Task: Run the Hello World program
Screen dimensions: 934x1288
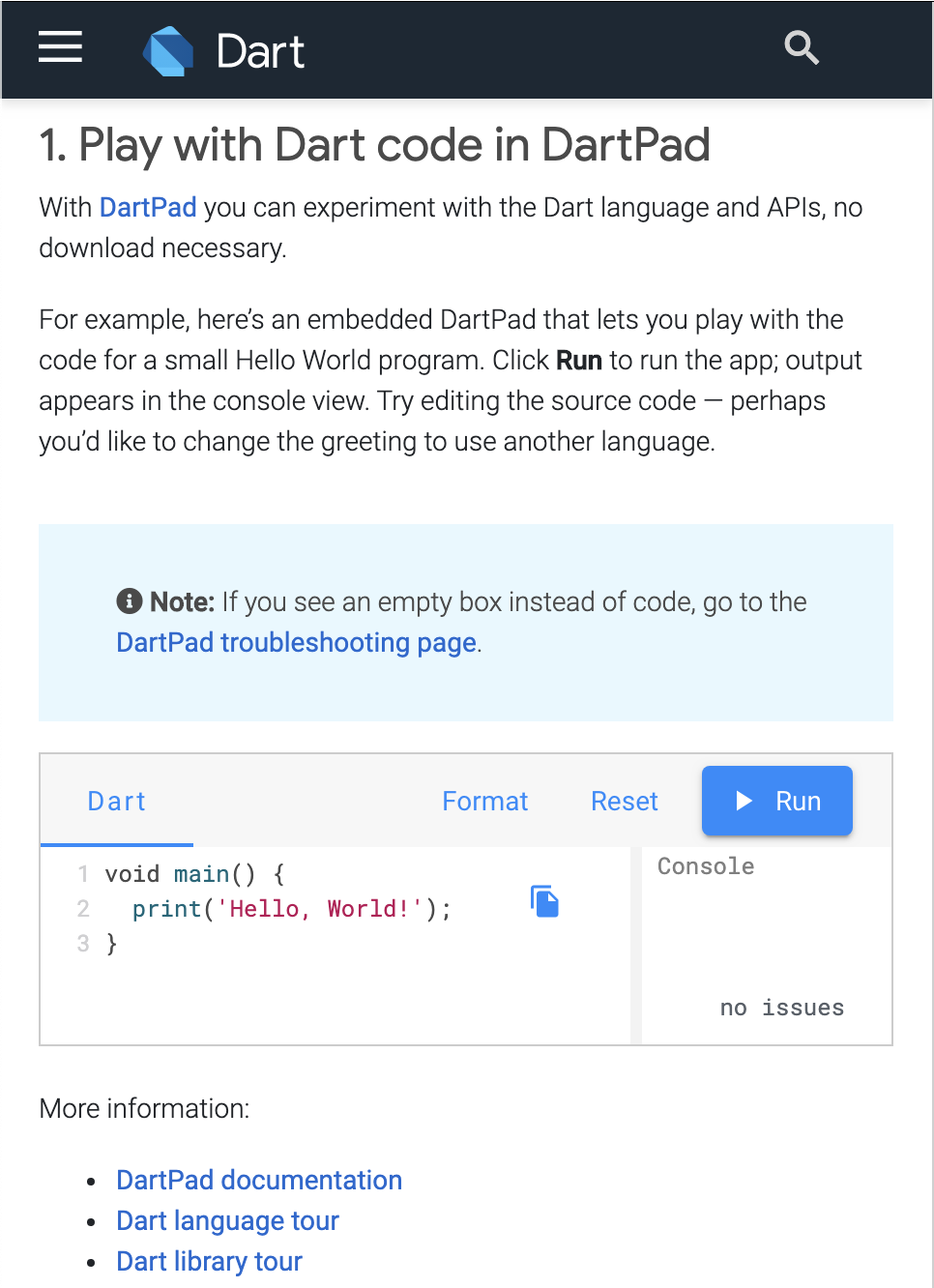Action: click(777, 801)
